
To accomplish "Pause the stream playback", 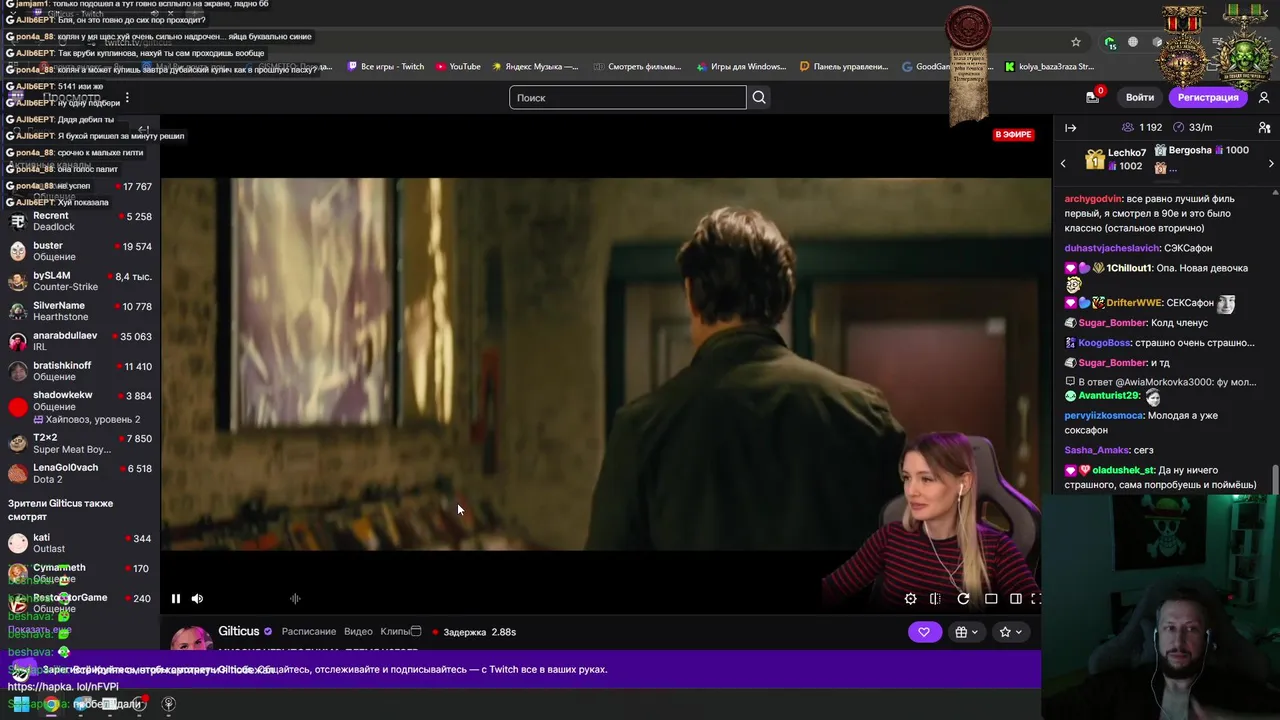I will 176,599.
